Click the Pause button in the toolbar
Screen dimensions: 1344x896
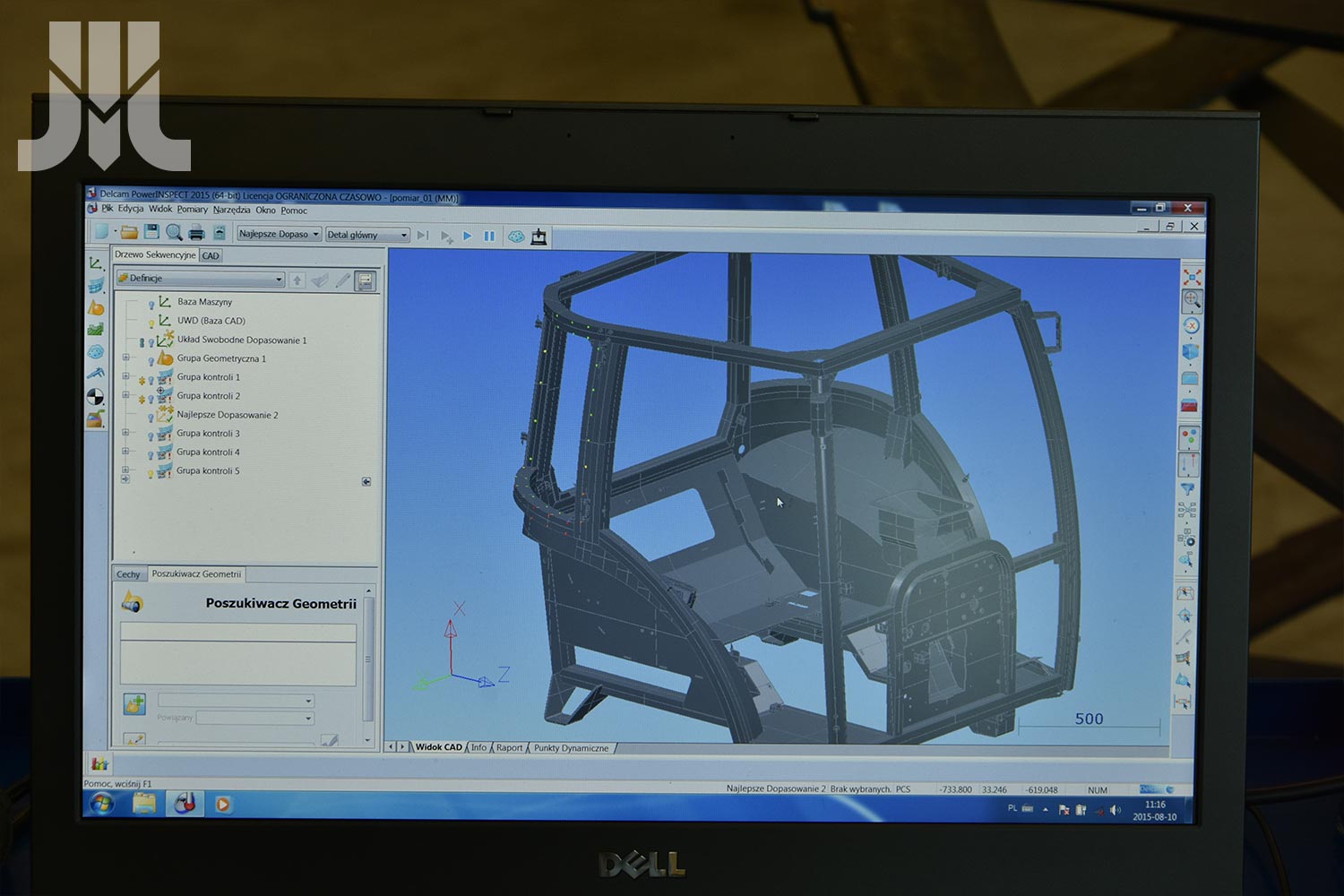(x=489, y=236)
